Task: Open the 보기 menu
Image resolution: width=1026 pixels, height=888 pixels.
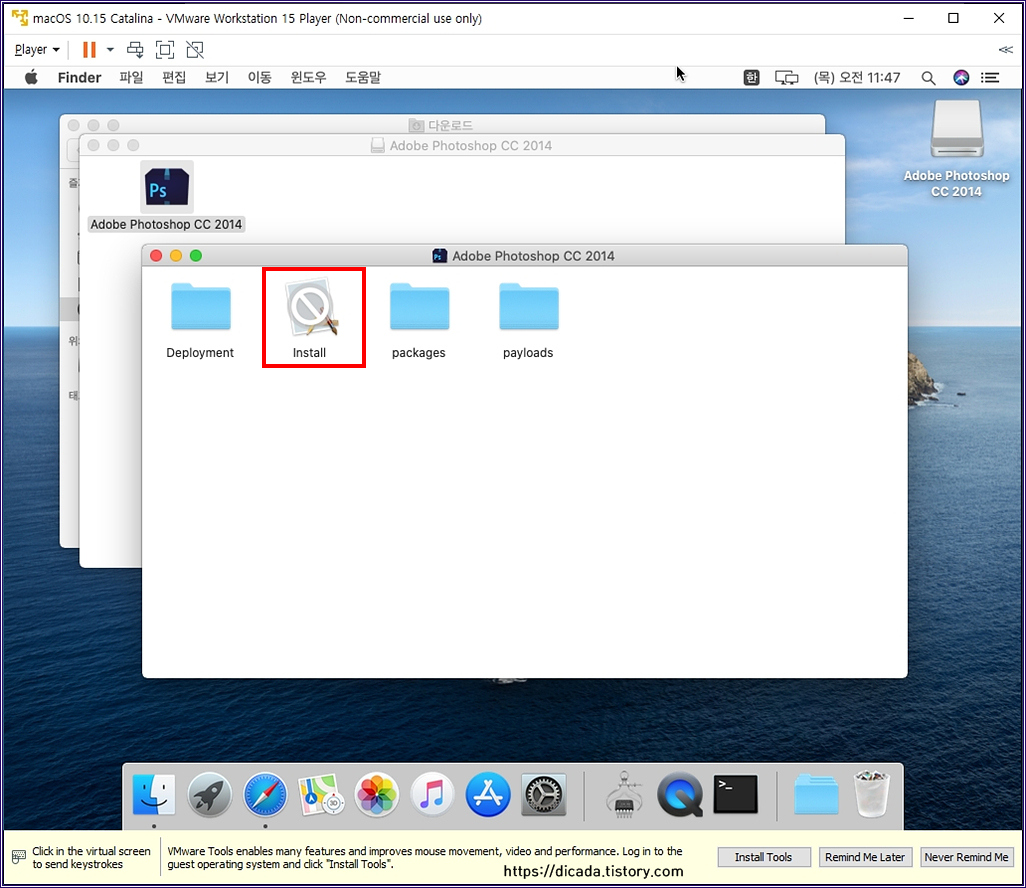Action: (x=217, y=77)
